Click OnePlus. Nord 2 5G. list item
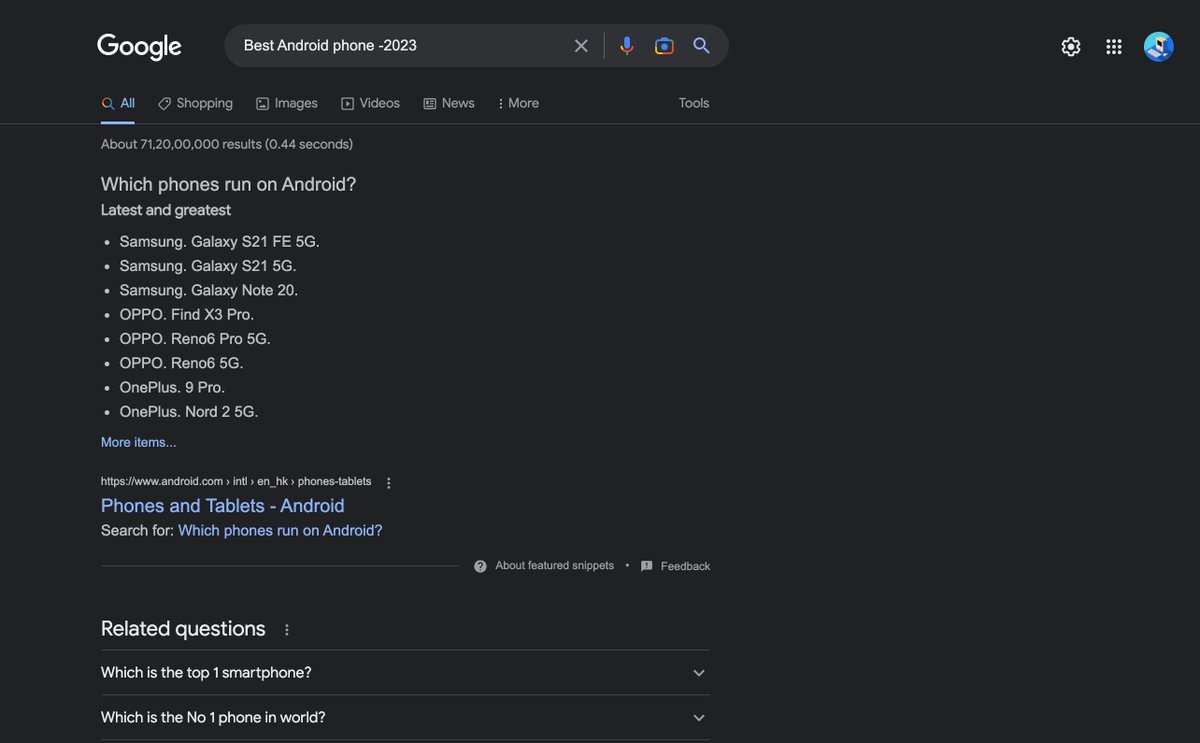The image size is (1200, 743). 189,412
